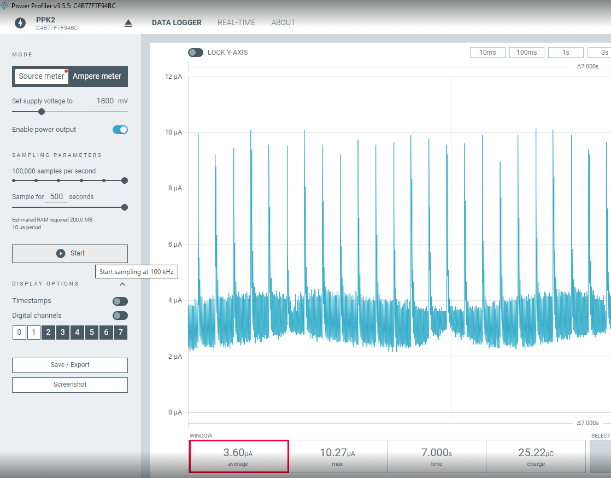Open the About tab
The image size is (611, 478).
[284, 22]
